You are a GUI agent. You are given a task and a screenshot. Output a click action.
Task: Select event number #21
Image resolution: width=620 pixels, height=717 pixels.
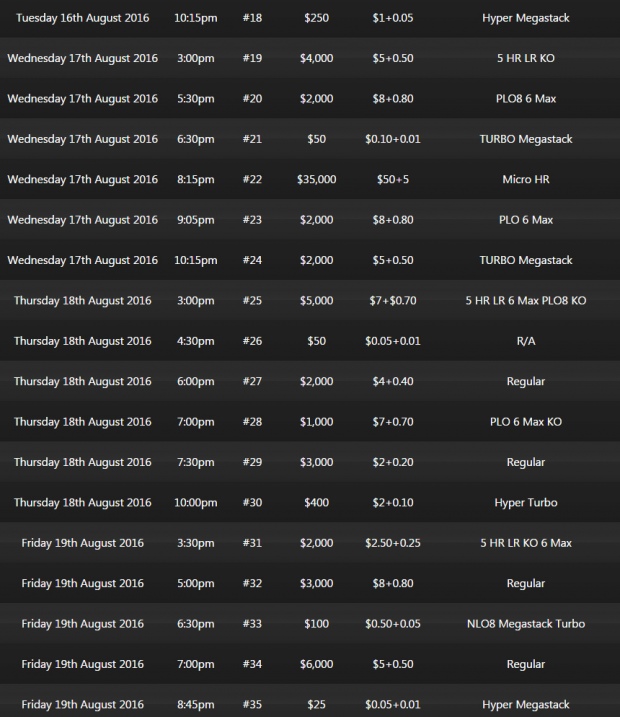coord(252,139)
